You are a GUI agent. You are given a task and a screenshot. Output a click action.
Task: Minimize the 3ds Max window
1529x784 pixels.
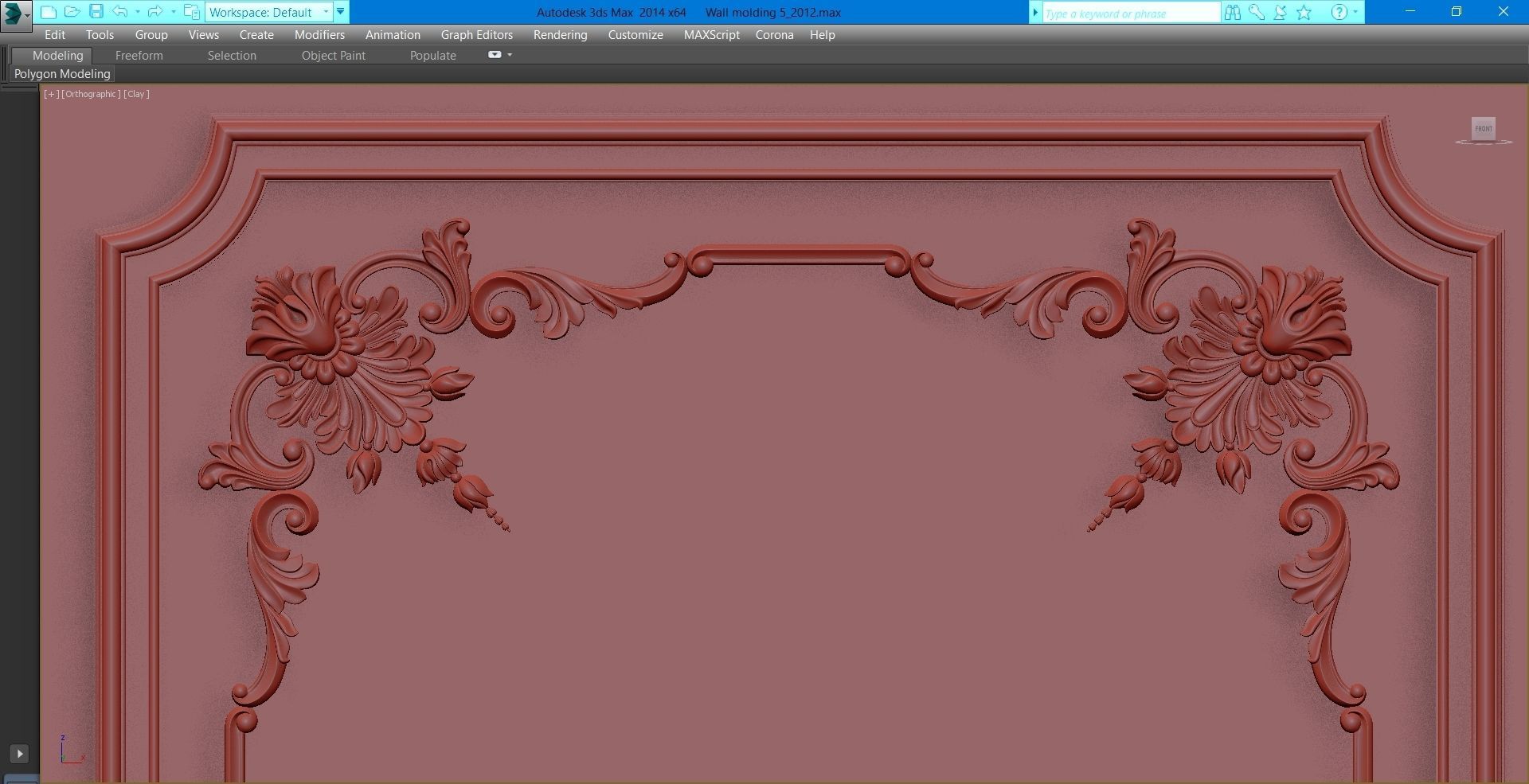pos(1410,11)
